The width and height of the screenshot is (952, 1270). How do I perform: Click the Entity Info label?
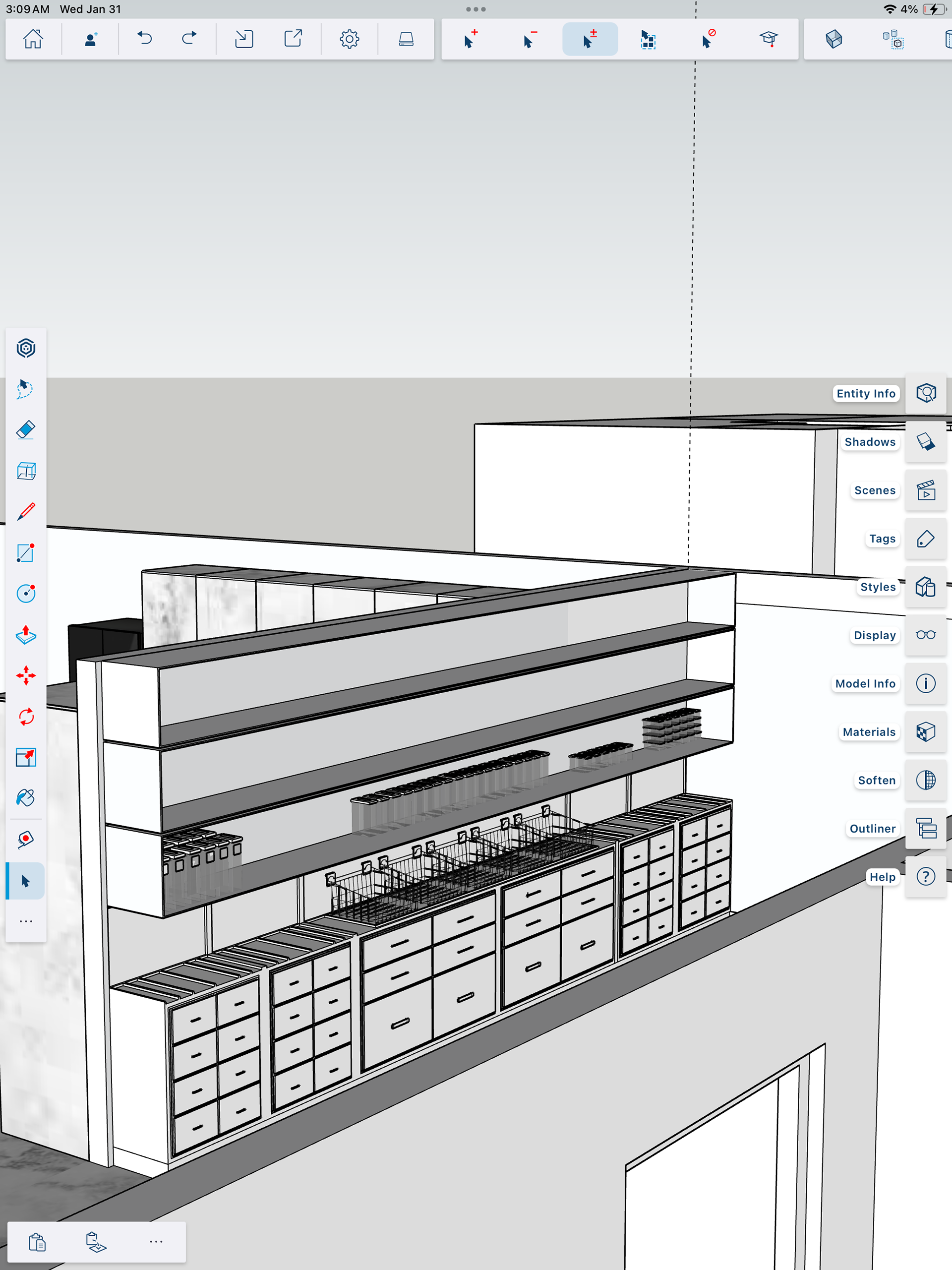tap(865, 394)
